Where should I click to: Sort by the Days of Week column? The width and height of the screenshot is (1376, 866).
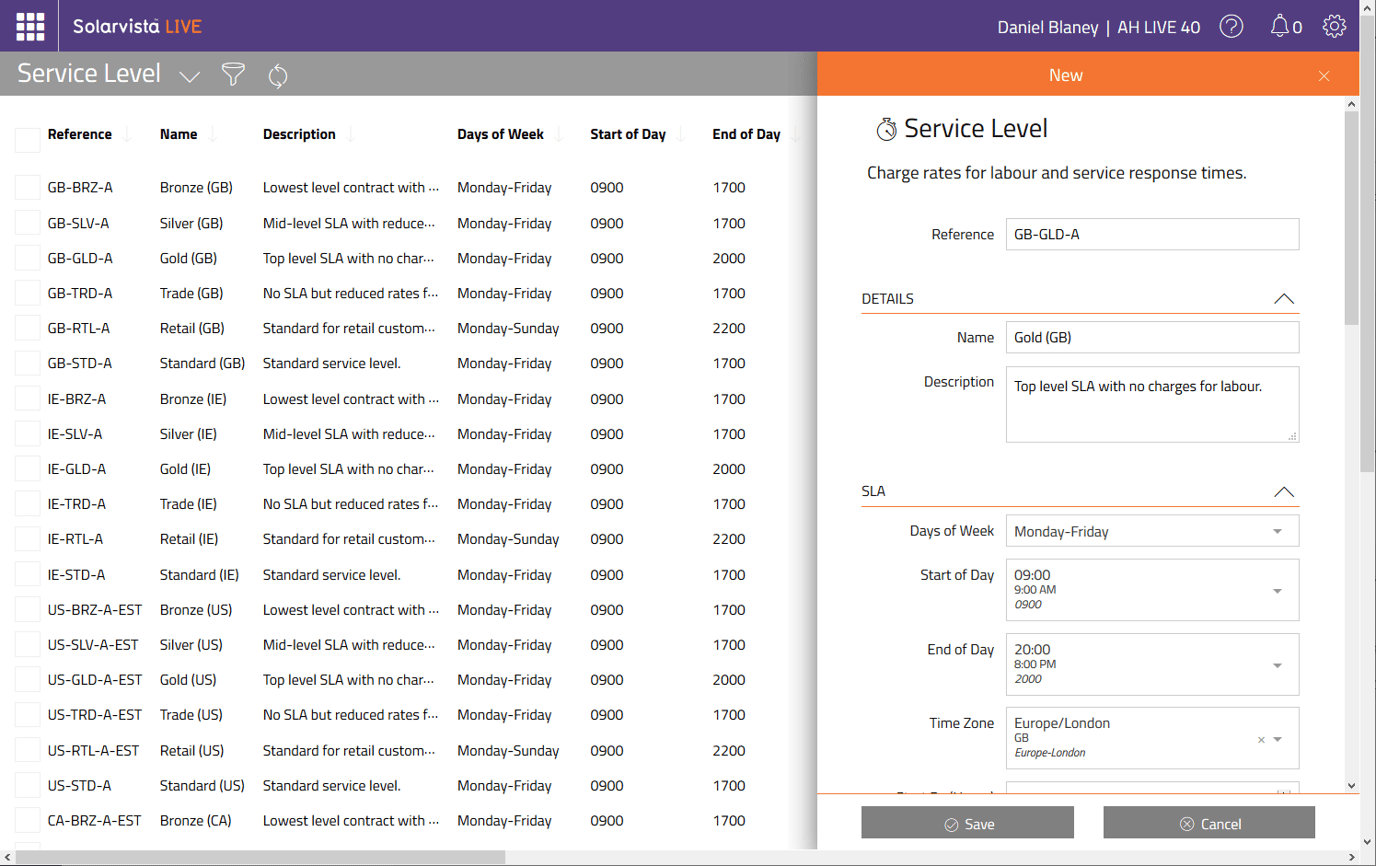click(500, 135)
